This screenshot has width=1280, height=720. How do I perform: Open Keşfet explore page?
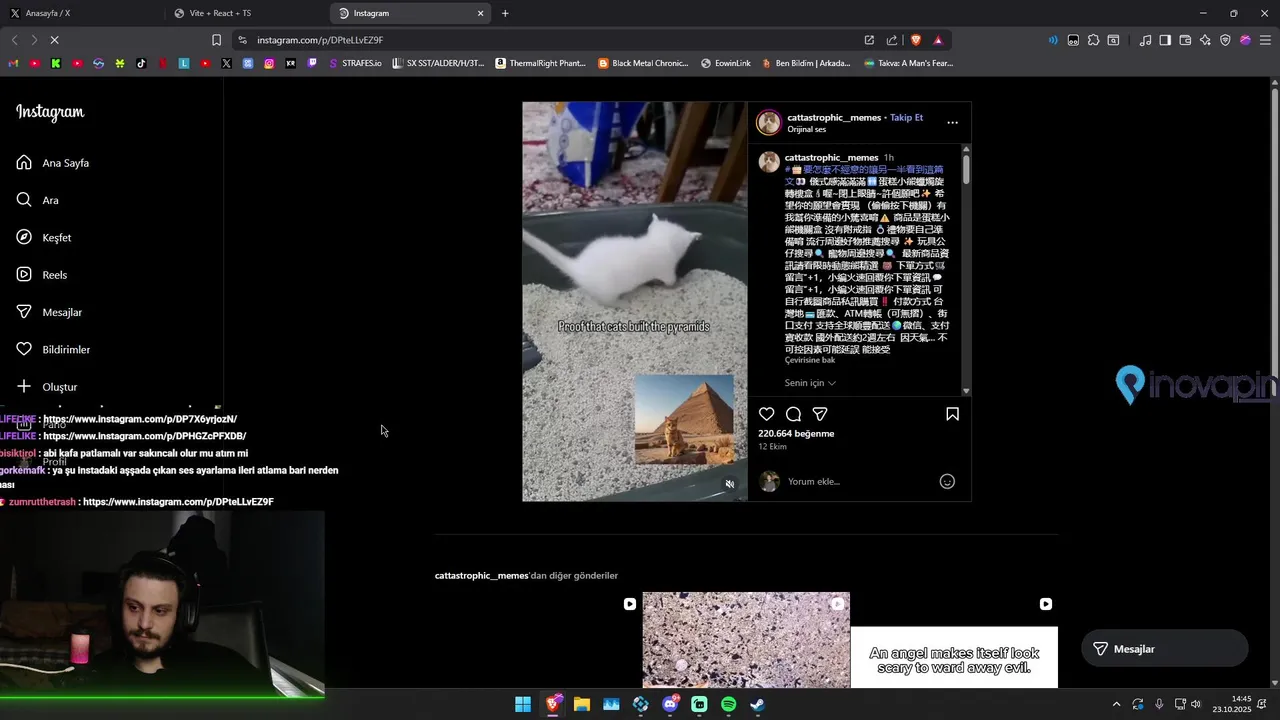(44, 238)
